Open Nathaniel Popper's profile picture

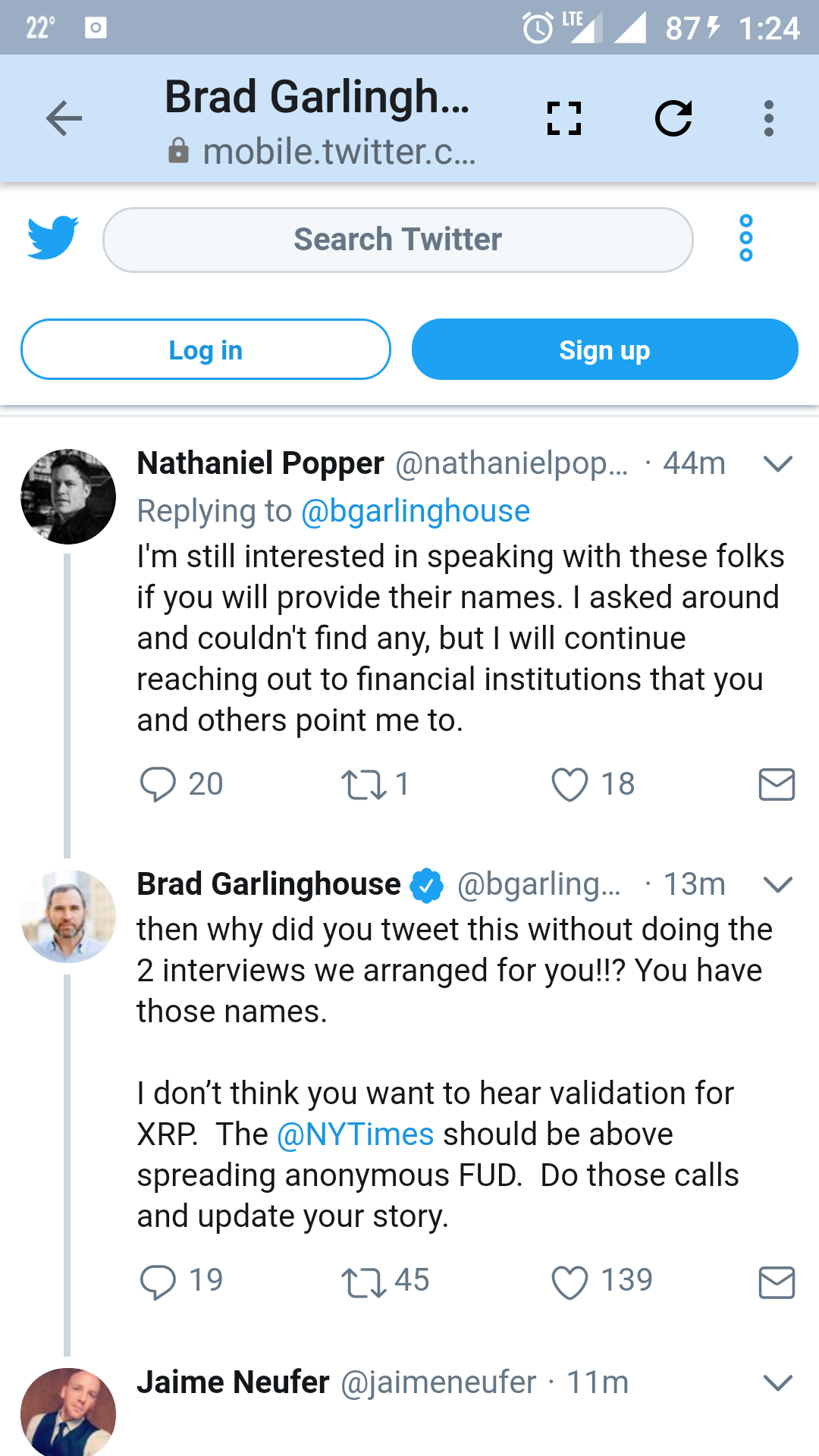[x=67, y=497]
